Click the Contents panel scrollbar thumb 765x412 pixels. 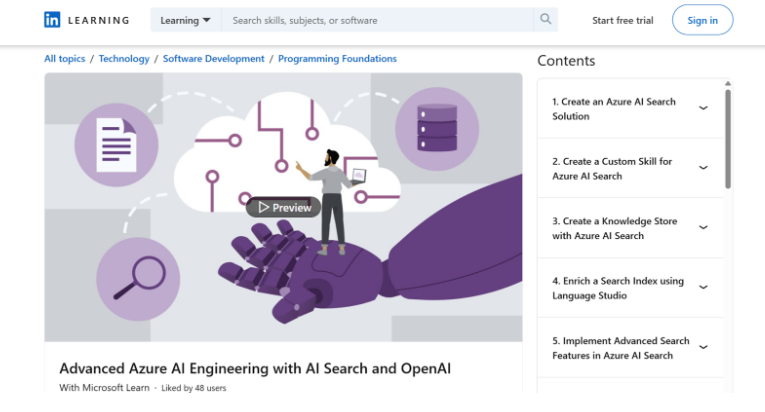(728, 139)
